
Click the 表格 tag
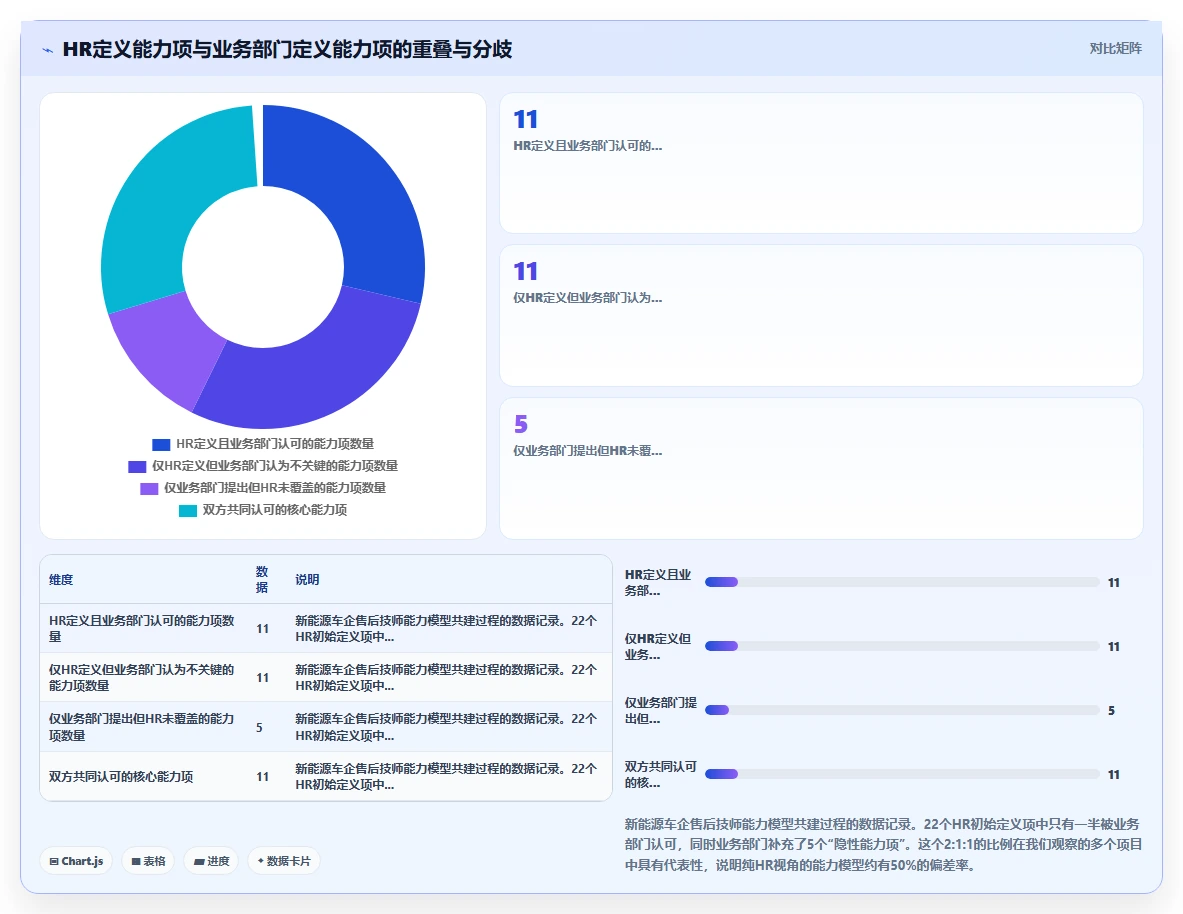[x=148, y=861]
